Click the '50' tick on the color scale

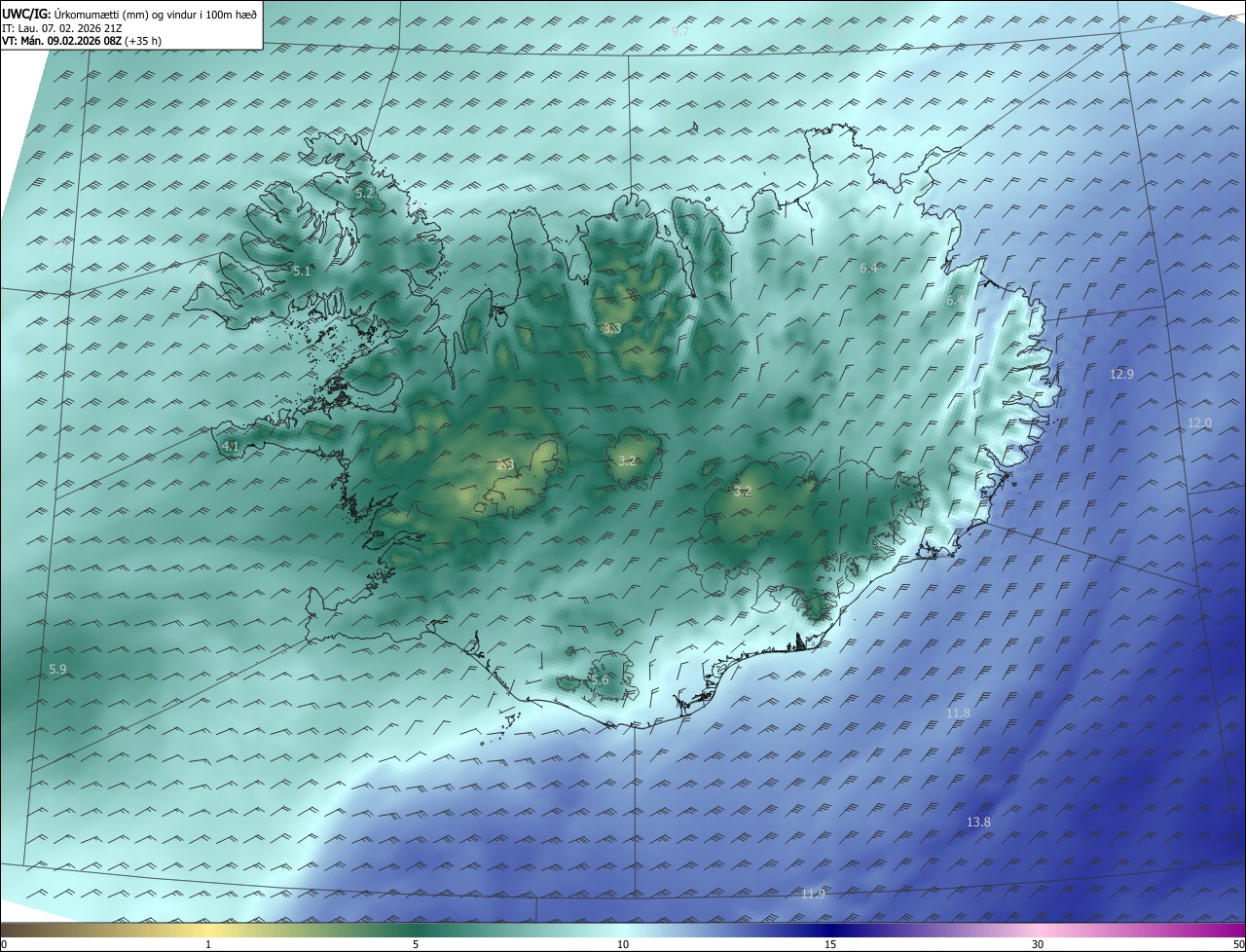1238,944
